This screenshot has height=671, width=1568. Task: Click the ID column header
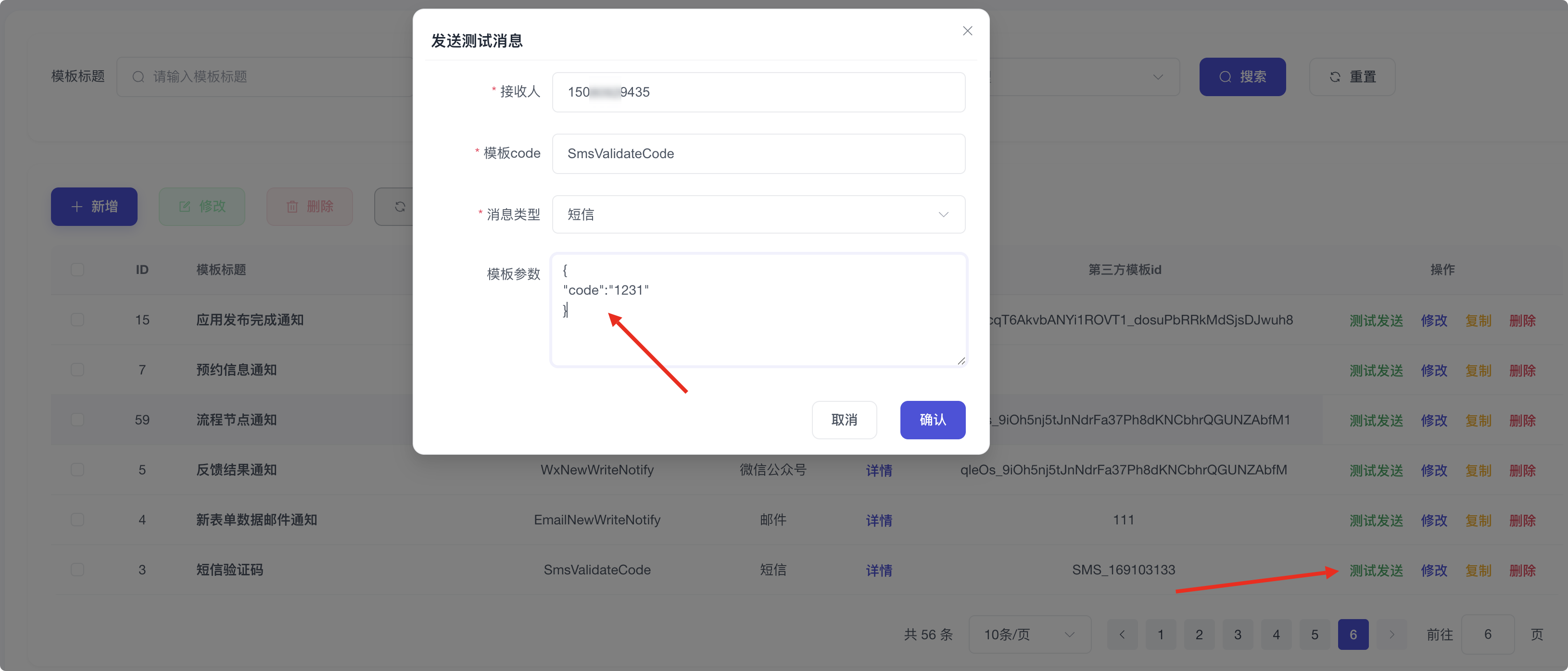click(142, 270)
